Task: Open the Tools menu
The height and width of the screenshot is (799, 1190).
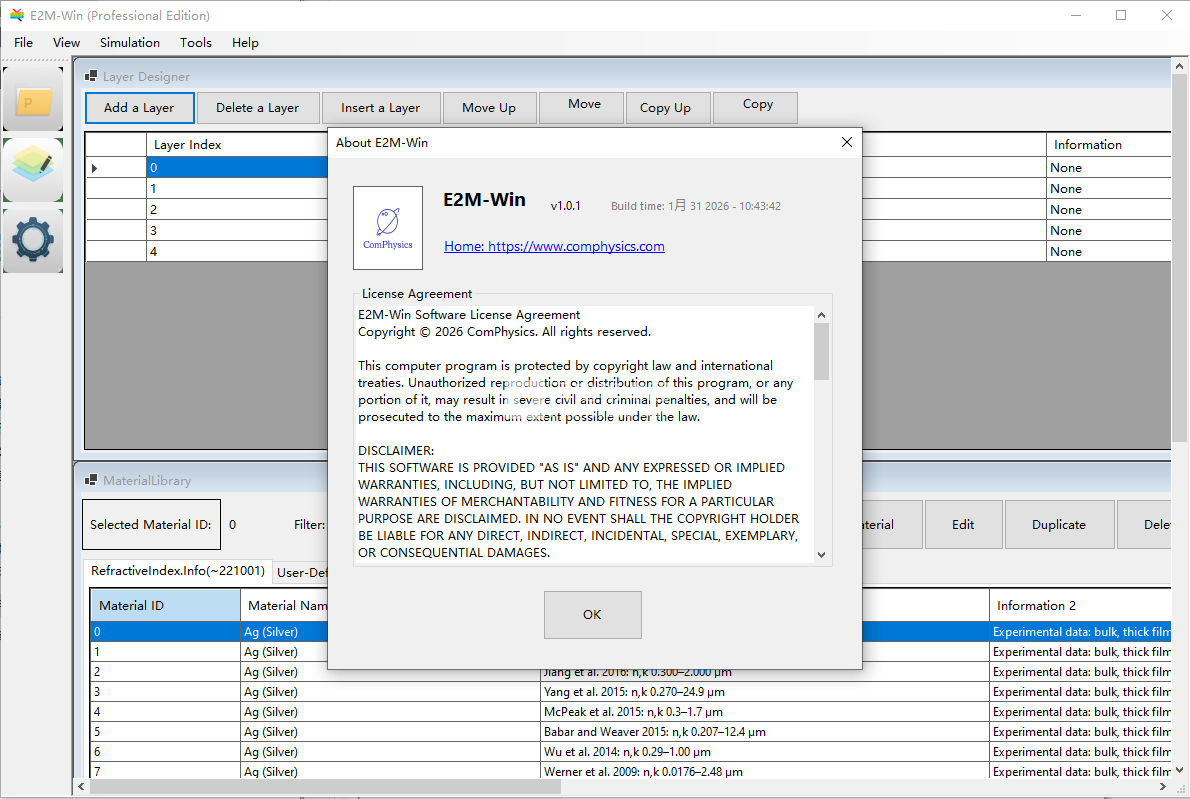Action: tap(196, 43)
